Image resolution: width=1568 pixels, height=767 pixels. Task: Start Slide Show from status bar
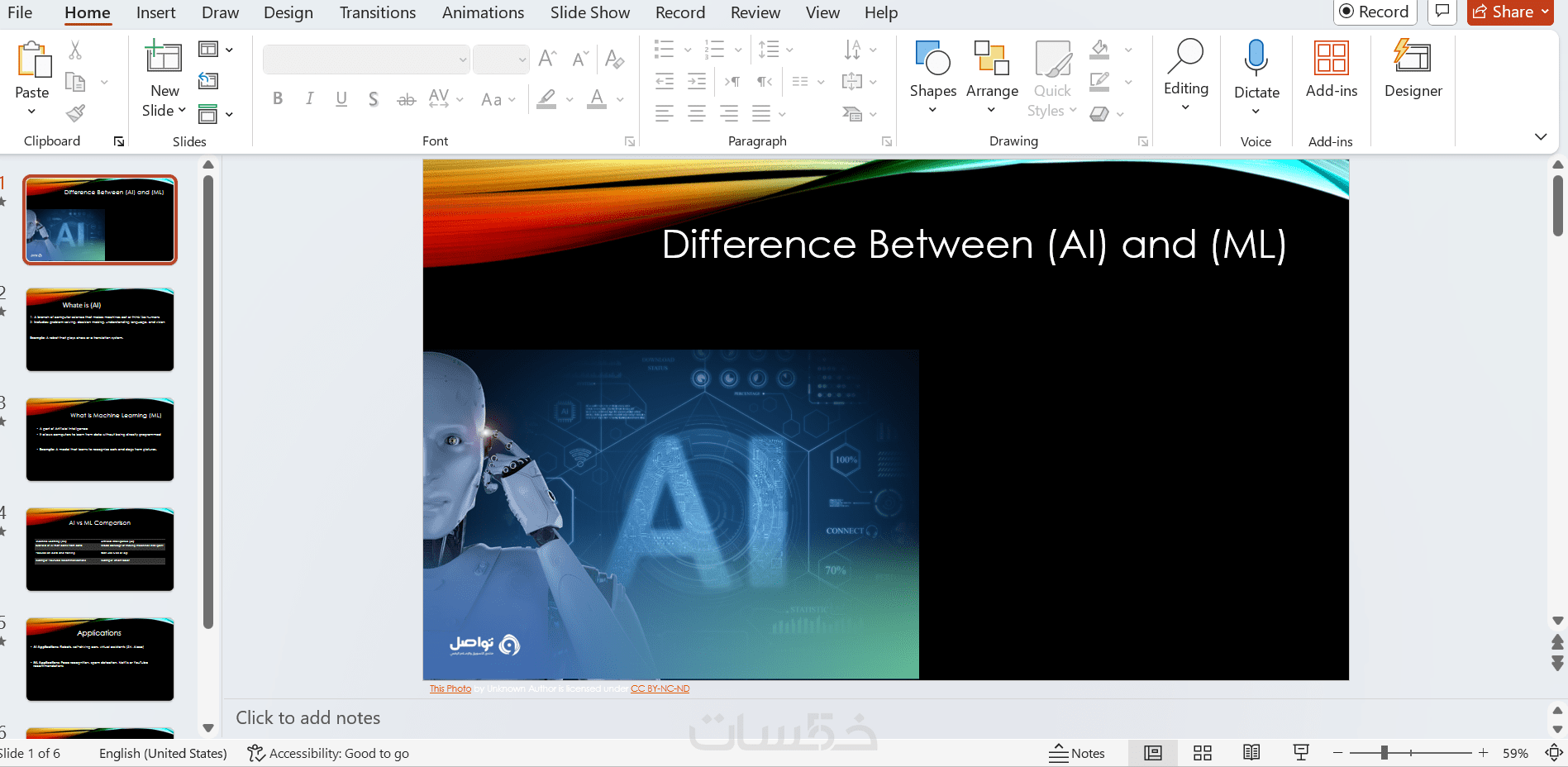(x=1301, y=753)
